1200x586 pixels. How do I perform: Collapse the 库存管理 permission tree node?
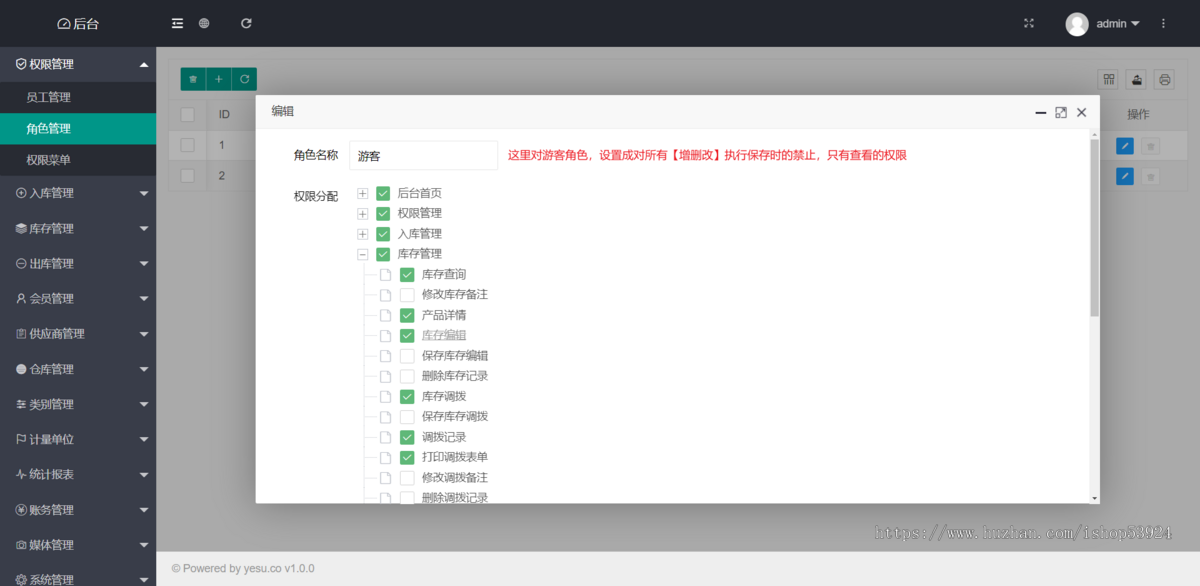pyautogui.click(x=362, y=254)
